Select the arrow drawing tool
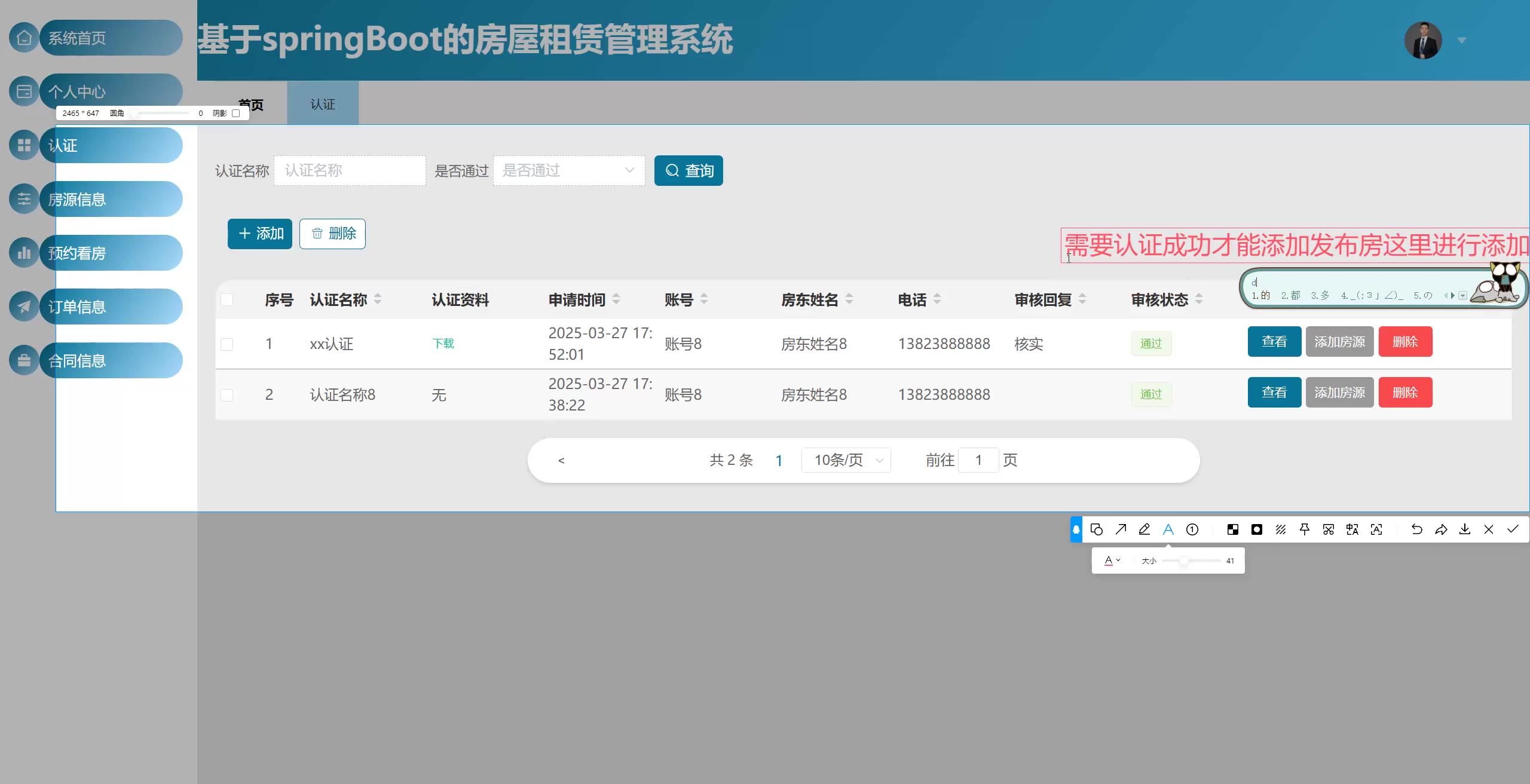This screenshot has height=784, width=1530. click(1121, 529)
